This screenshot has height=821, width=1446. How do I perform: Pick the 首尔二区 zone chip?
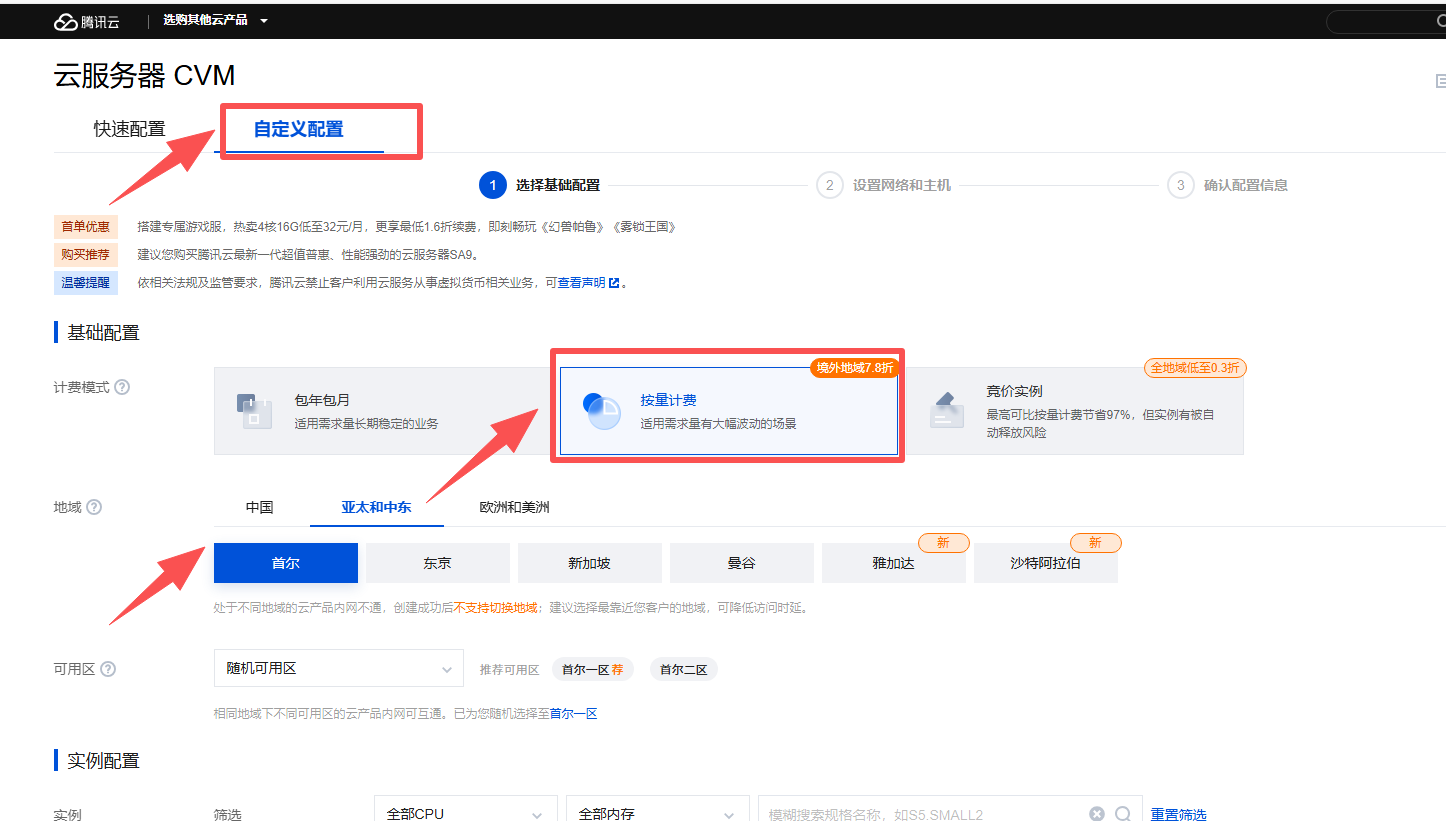click(x=684, y=669)
